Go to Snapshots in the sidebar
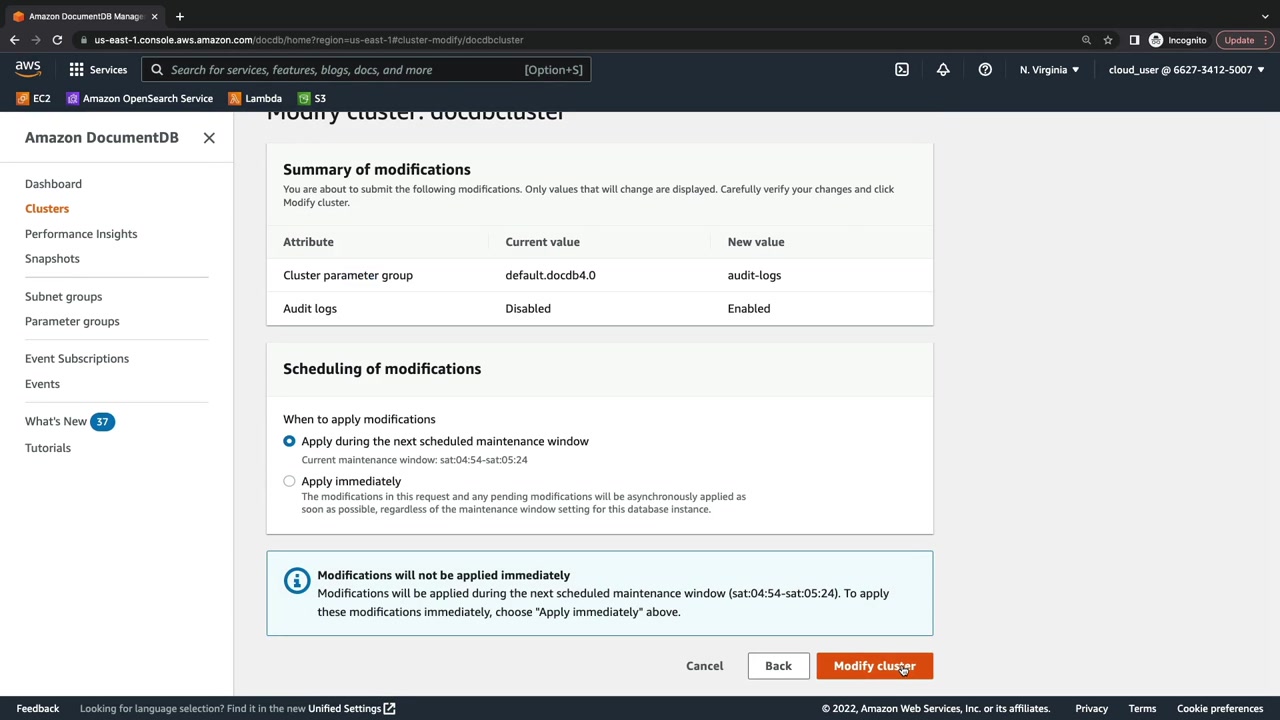 (x=52, y=258)
